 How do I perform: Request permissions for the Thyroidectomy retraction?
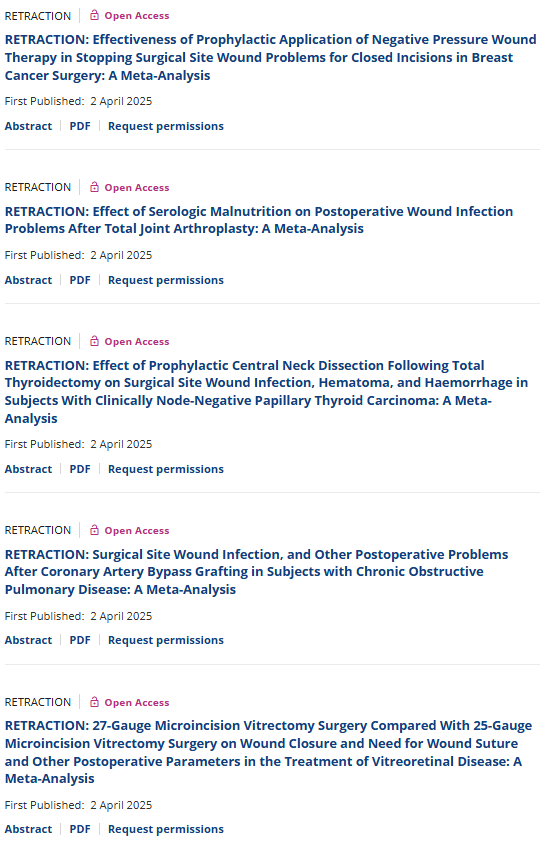click(166, 469)
